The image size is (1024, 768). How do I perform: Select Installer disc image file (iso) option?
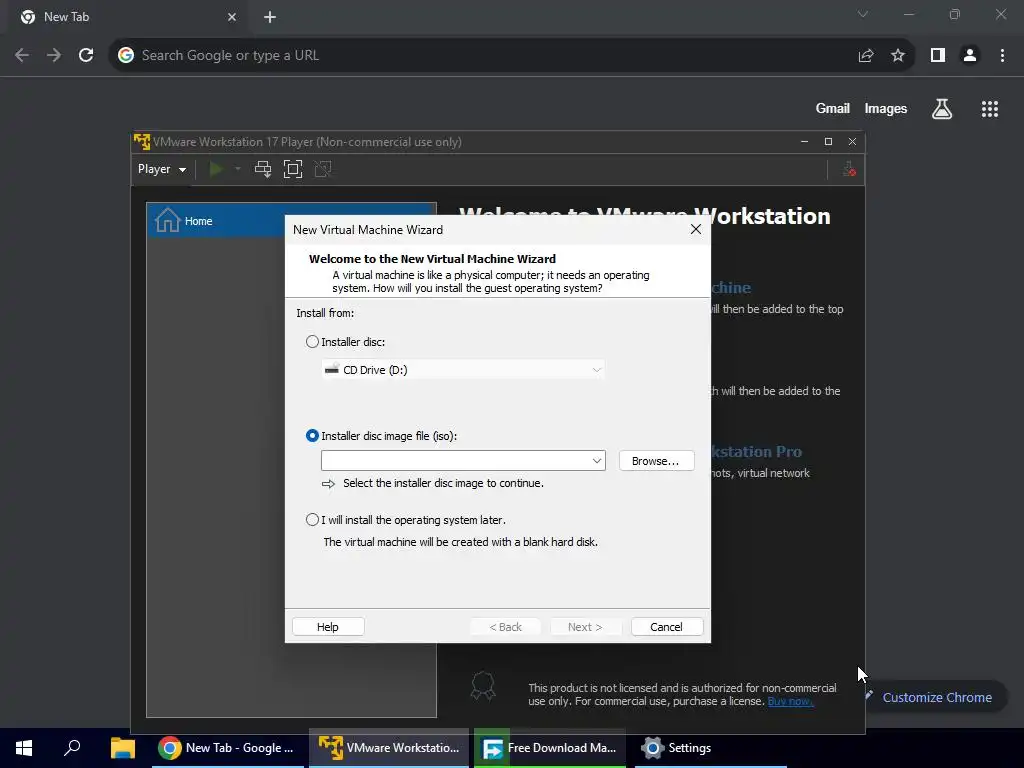pos(312,436)
